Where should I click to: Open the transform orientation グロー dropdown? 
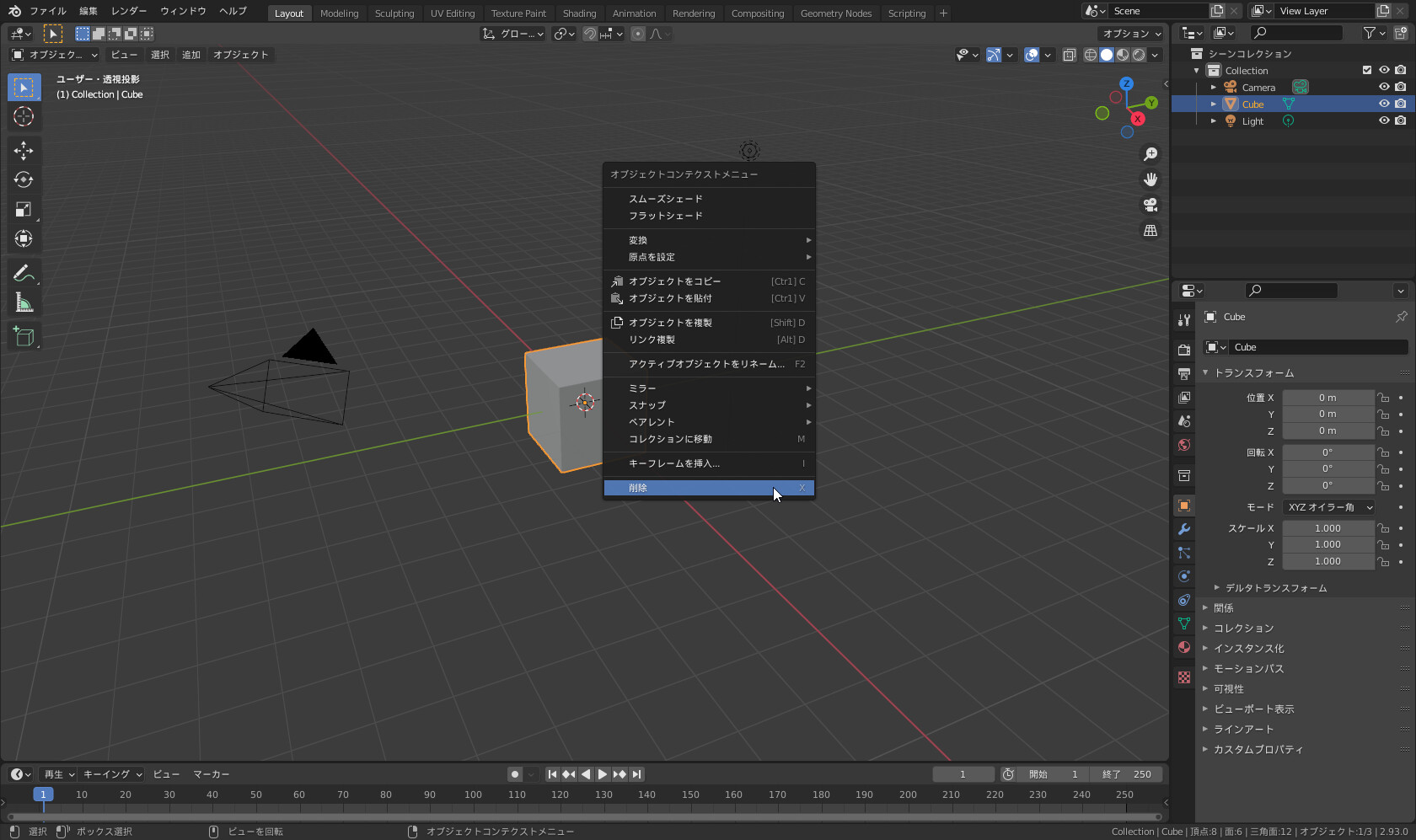click(513, 34)
